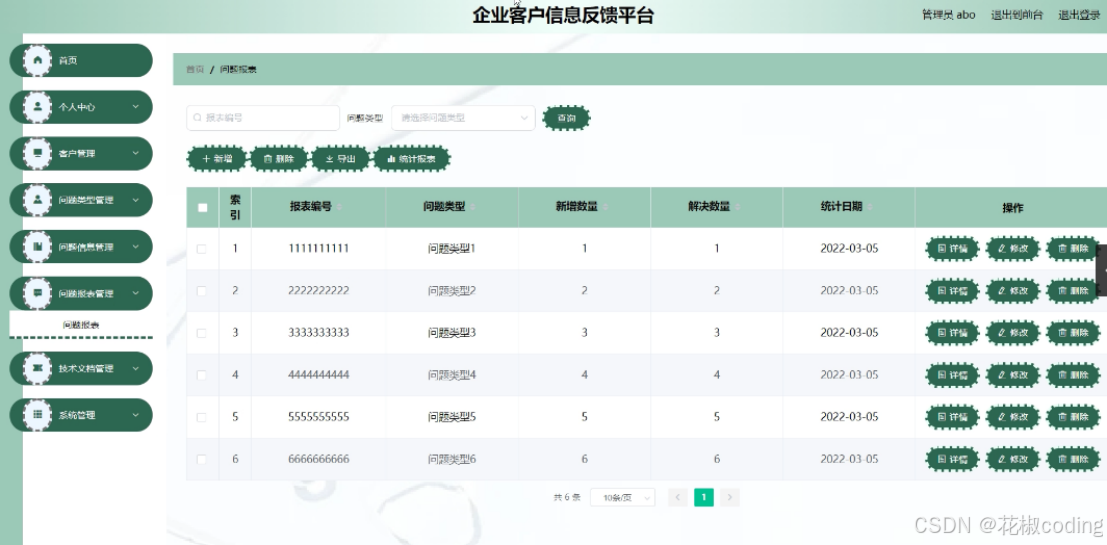Viewport: 1107px width, 545px height.
Task: Click 删除 for row 3333333333
Action: tap(1073, 333)
